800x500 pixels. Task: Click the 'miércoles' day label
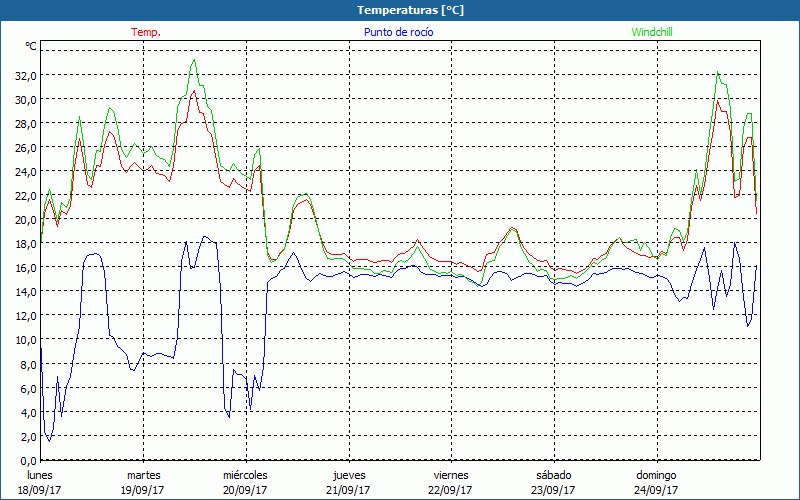[x=245, y=474]
